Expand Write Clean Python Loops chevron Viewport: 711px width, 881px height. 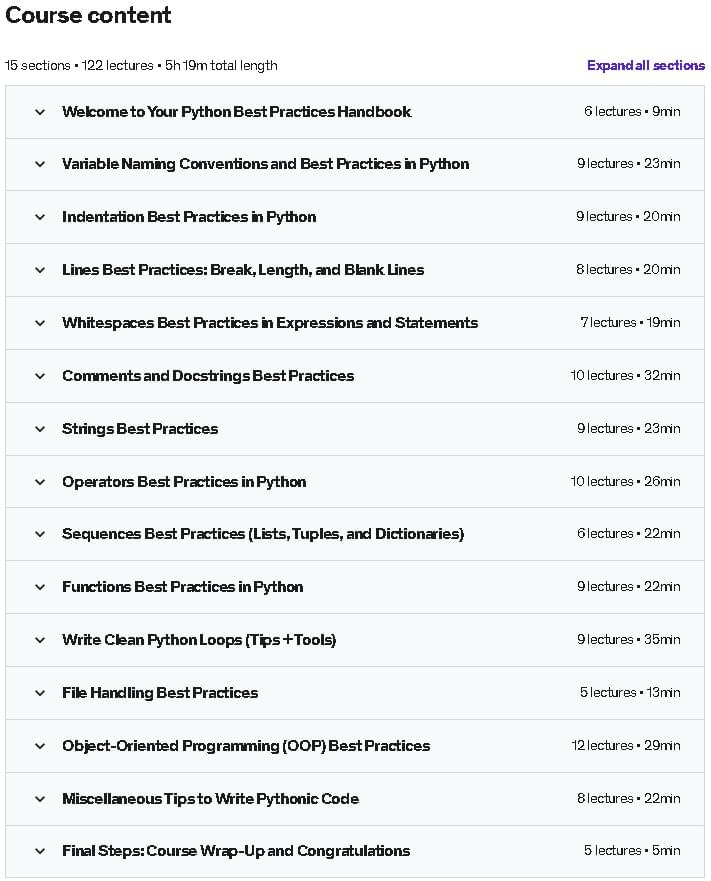pos(40,640)
